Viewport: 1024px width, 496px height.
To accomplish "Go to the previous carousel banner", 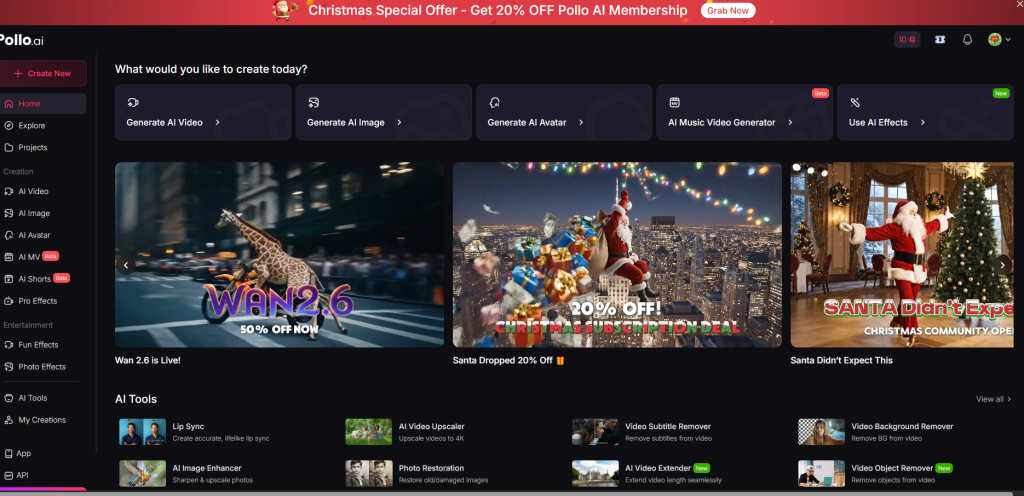I will click(125, 265).
